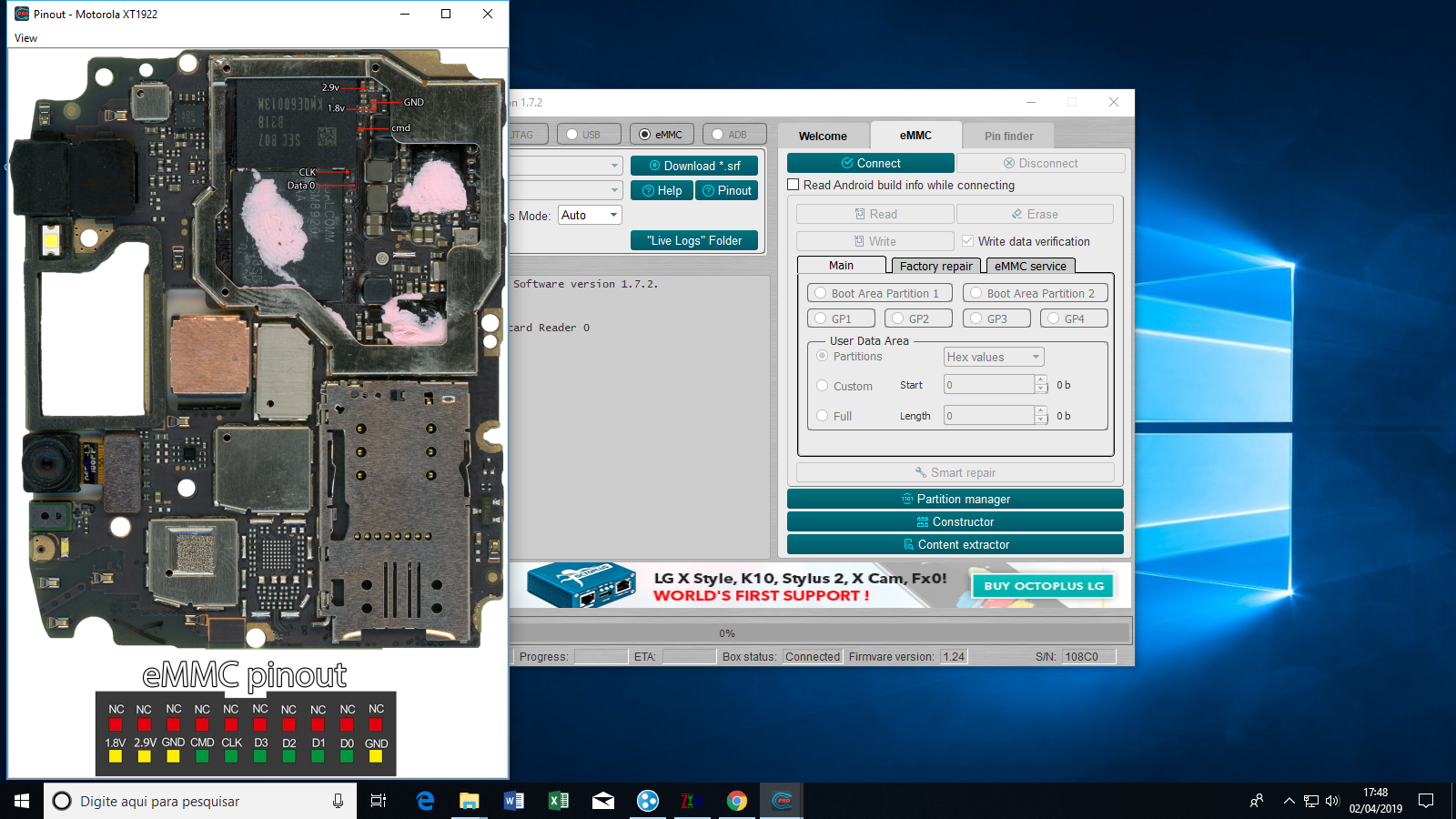
Task: Open the Mail app taskbar icon
Action: pos(602,801)
